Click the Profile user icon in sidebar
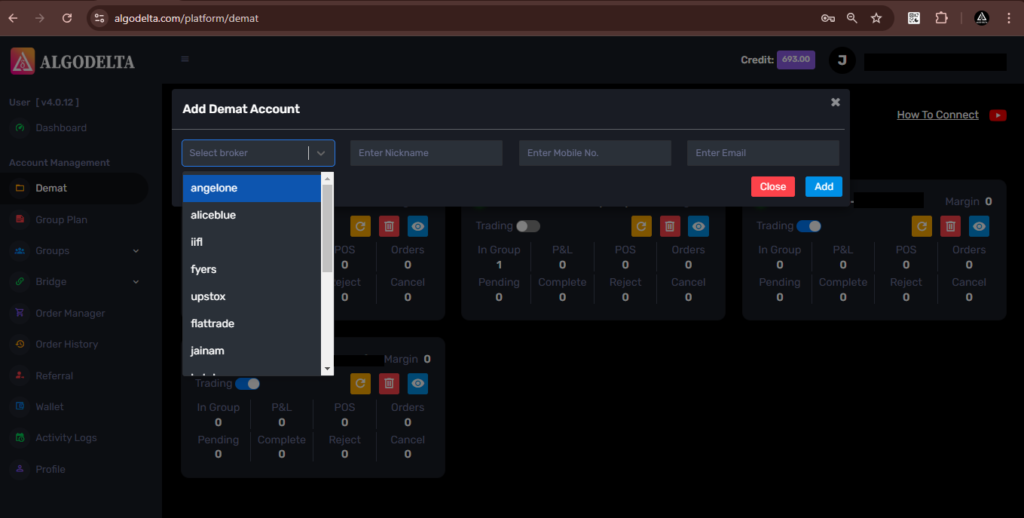Viewport: 1024px width, 518px height. (x=20, y=469)
